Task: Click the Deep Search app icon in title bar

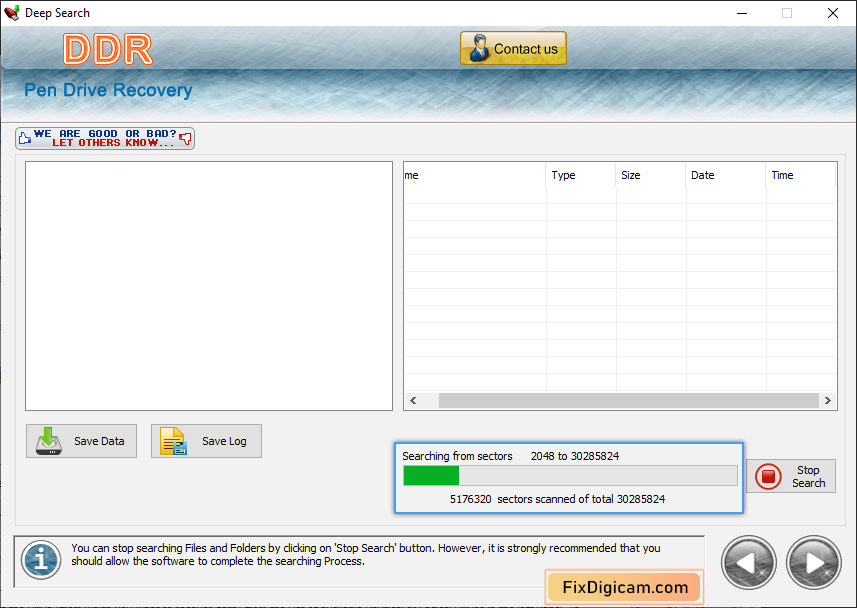Action: 11,13
